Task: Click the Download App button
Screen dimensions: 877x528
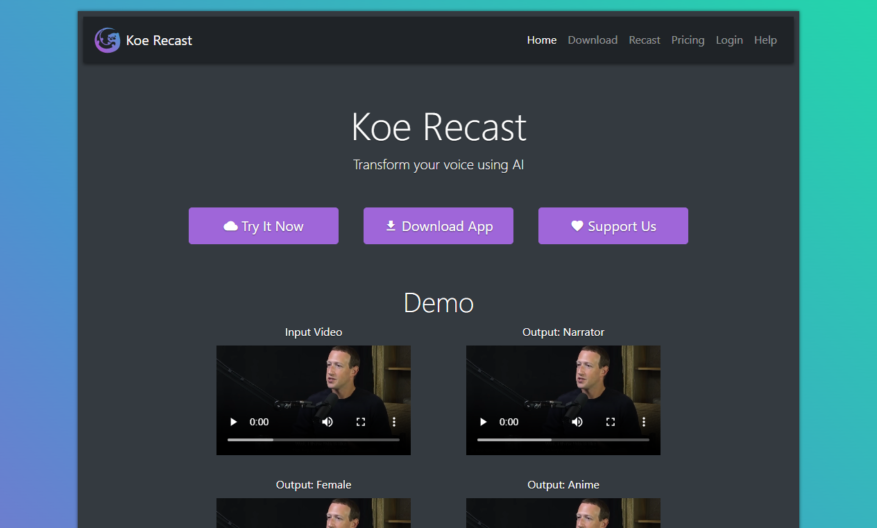Action: (438, 226)
